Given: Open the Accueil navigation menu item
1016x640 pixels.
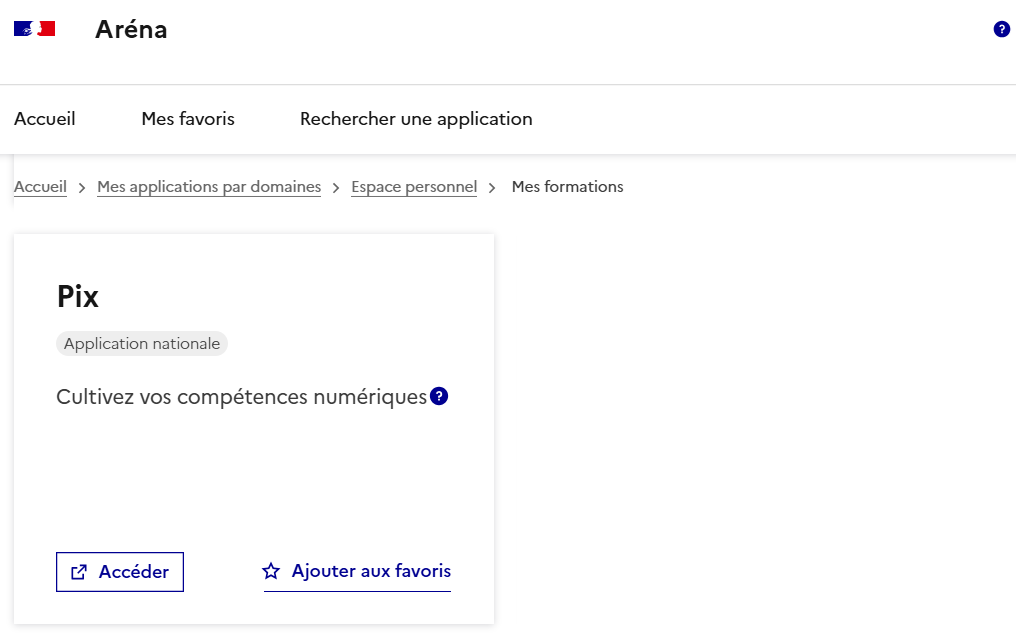Looking at the screenshot, I should [45, 119].
